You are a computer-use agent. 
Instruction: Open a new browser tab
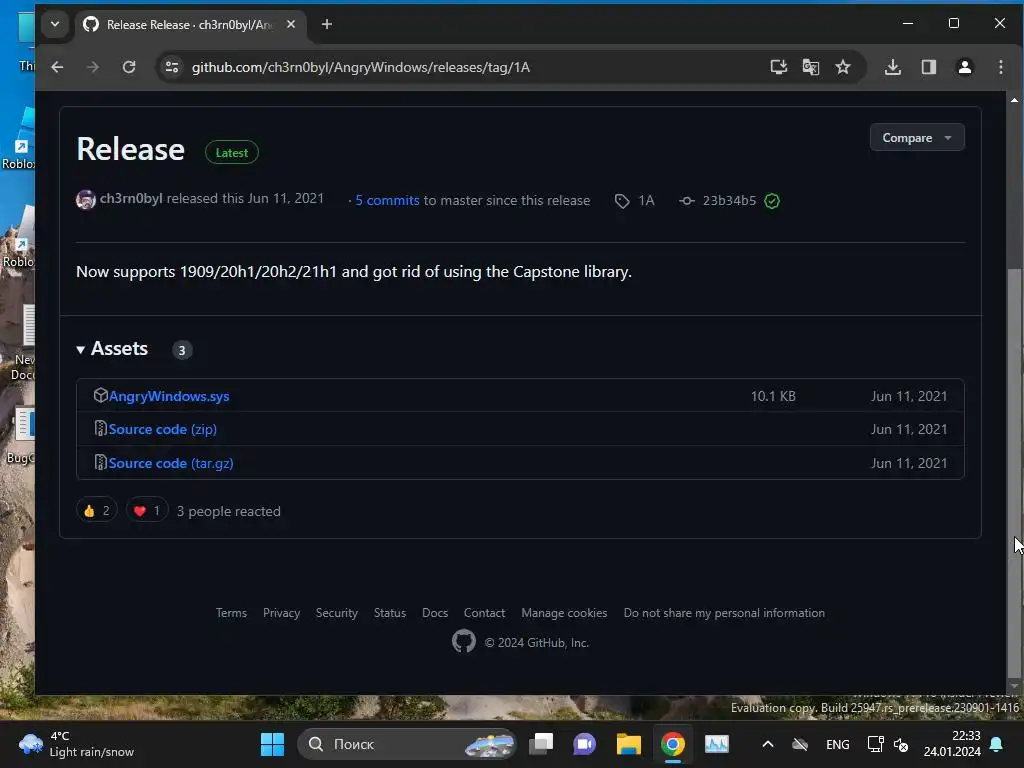pyautogui.click(x=327, y=24)
